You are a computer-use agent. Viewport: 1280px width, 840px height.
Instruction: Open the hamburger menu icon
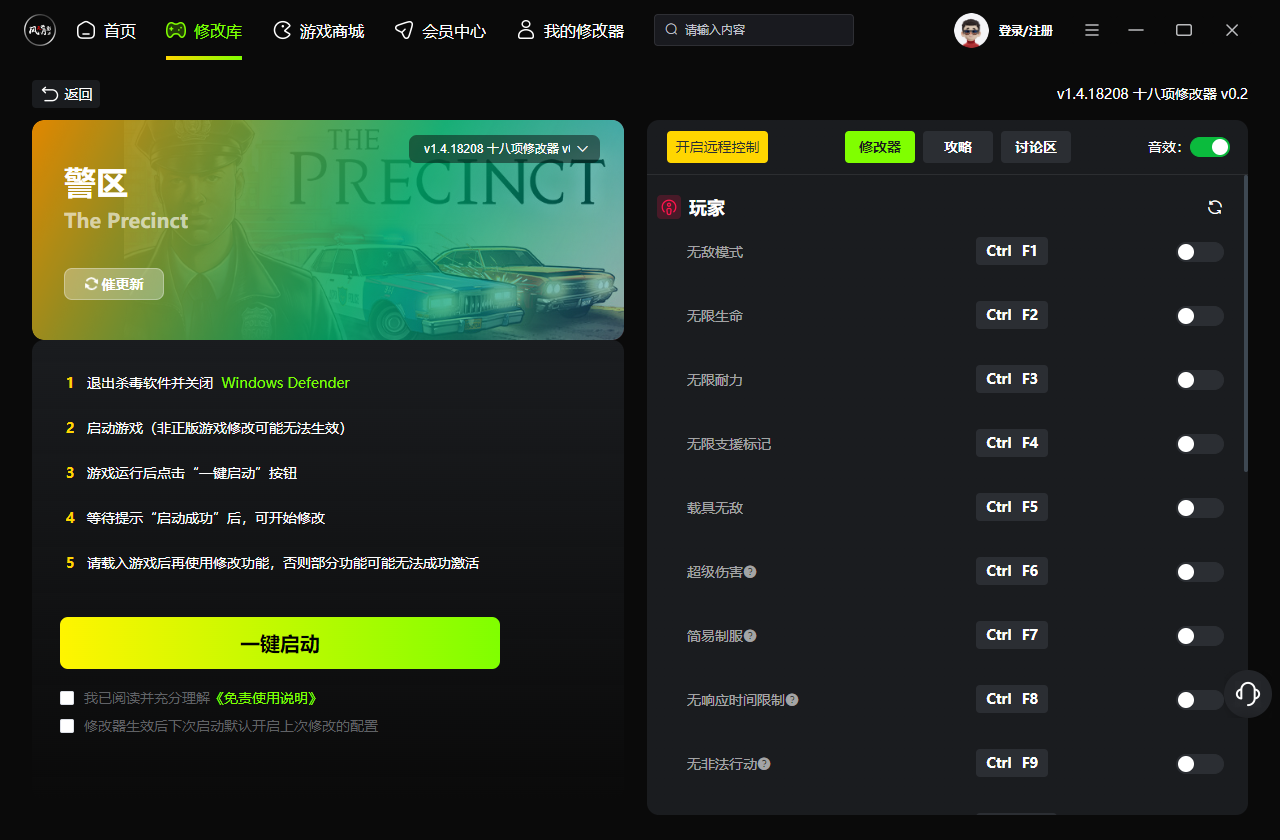point(1093,31)
